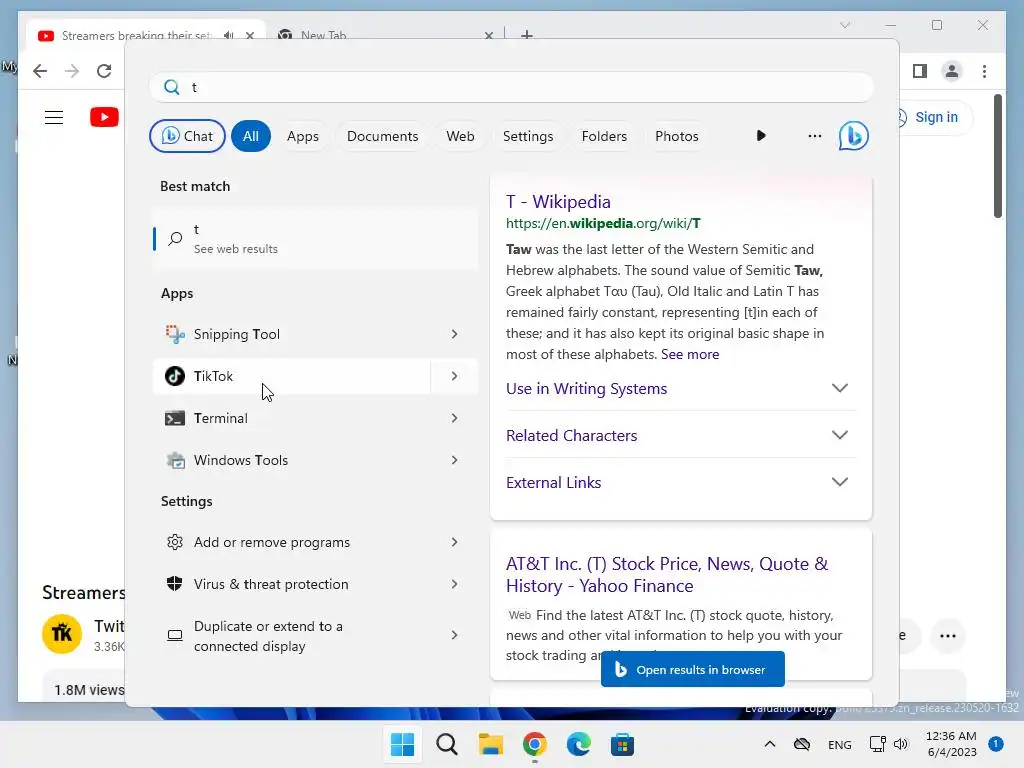Open YouTube video more actions ellipsis

point(948,636)
